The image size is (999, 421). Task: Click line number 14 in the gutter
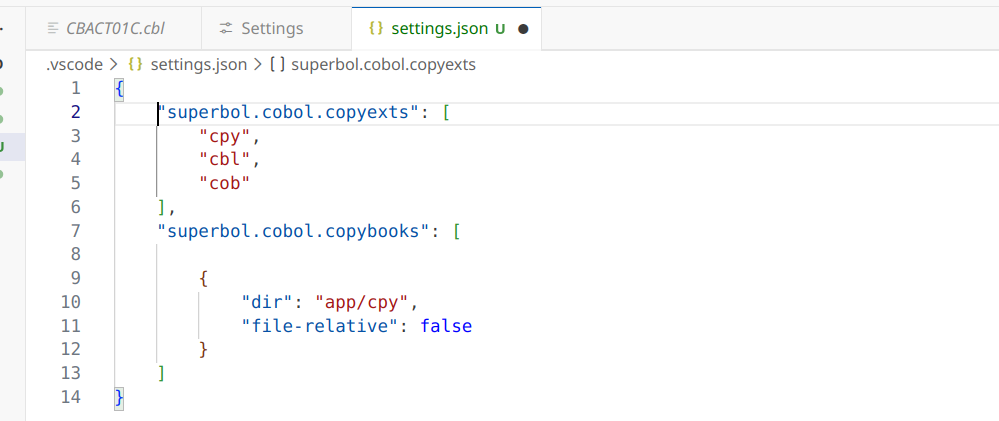click(x=70, y=397)
